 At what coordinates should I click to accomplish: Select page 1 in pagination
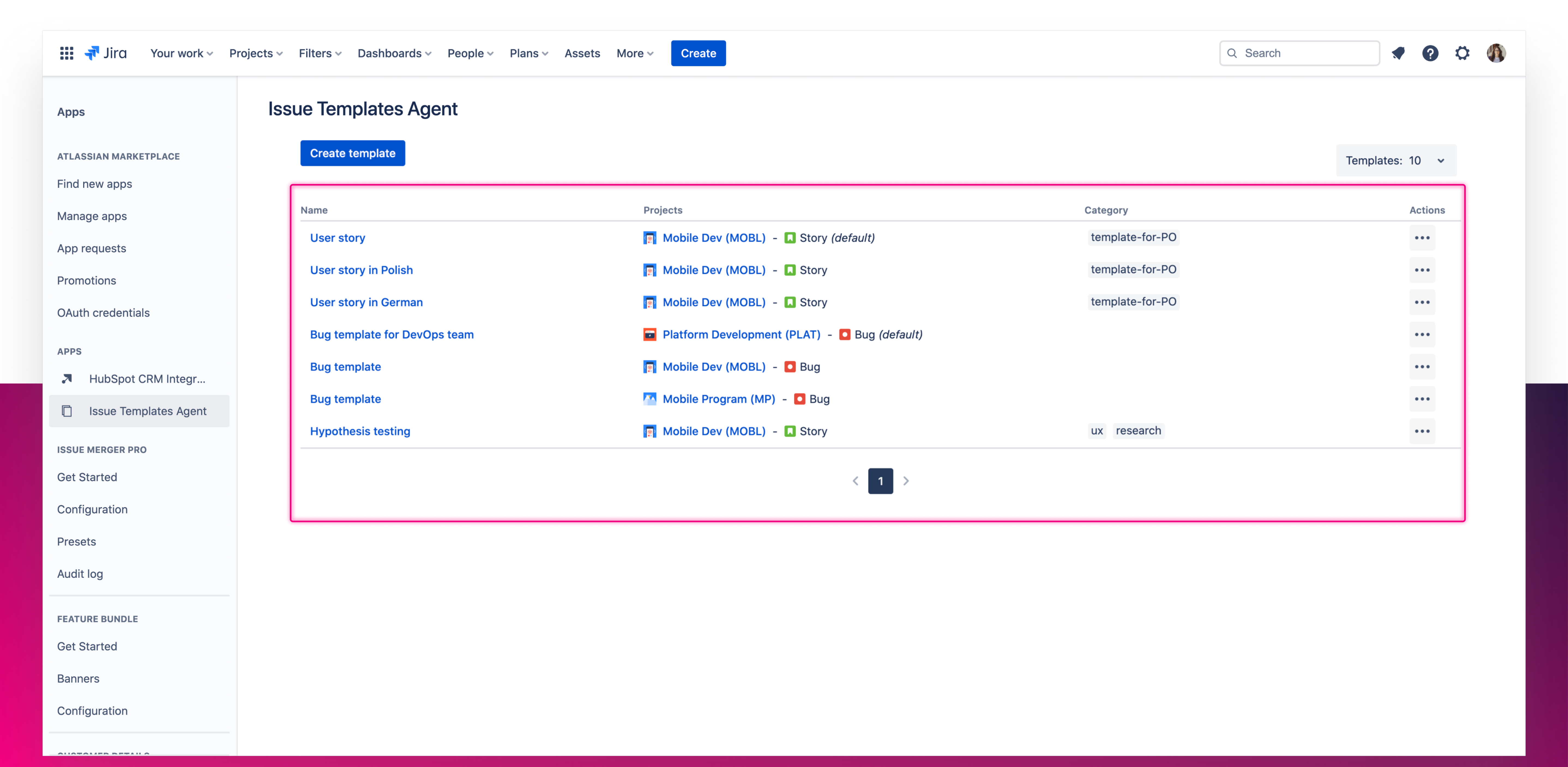880,481
